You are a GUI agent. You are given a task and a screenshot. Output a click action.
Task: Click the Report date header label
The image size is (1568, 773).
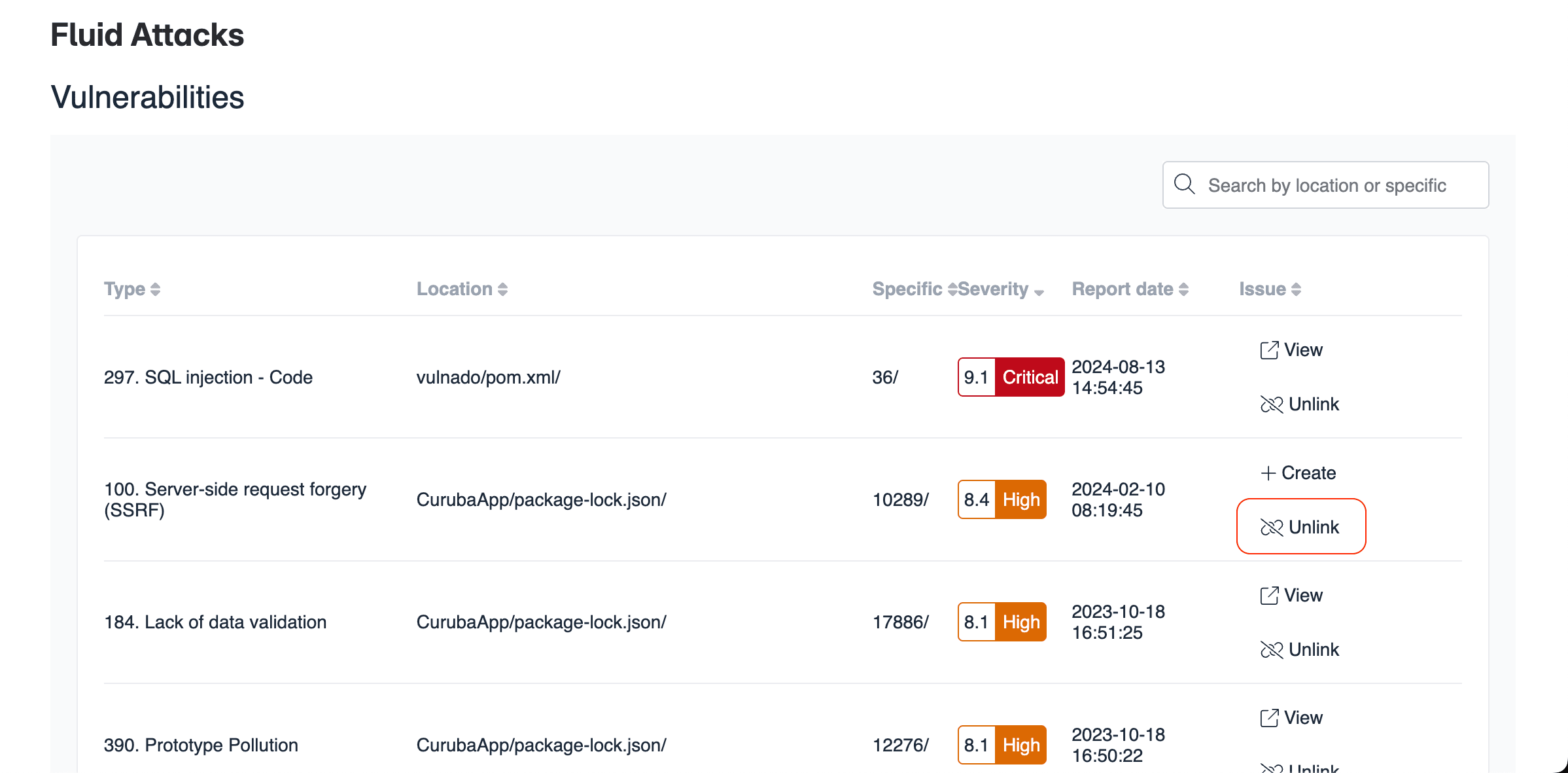pyautogui.click(x=1123, y=289)
